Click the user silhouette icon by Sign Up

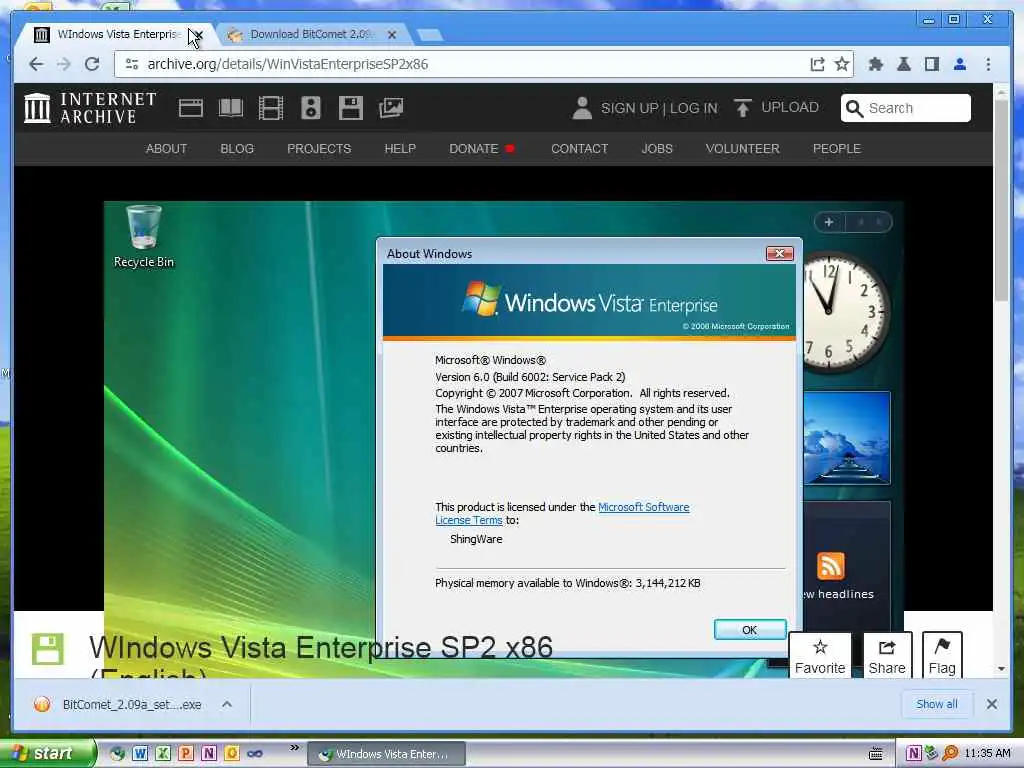tap(581, 108)
